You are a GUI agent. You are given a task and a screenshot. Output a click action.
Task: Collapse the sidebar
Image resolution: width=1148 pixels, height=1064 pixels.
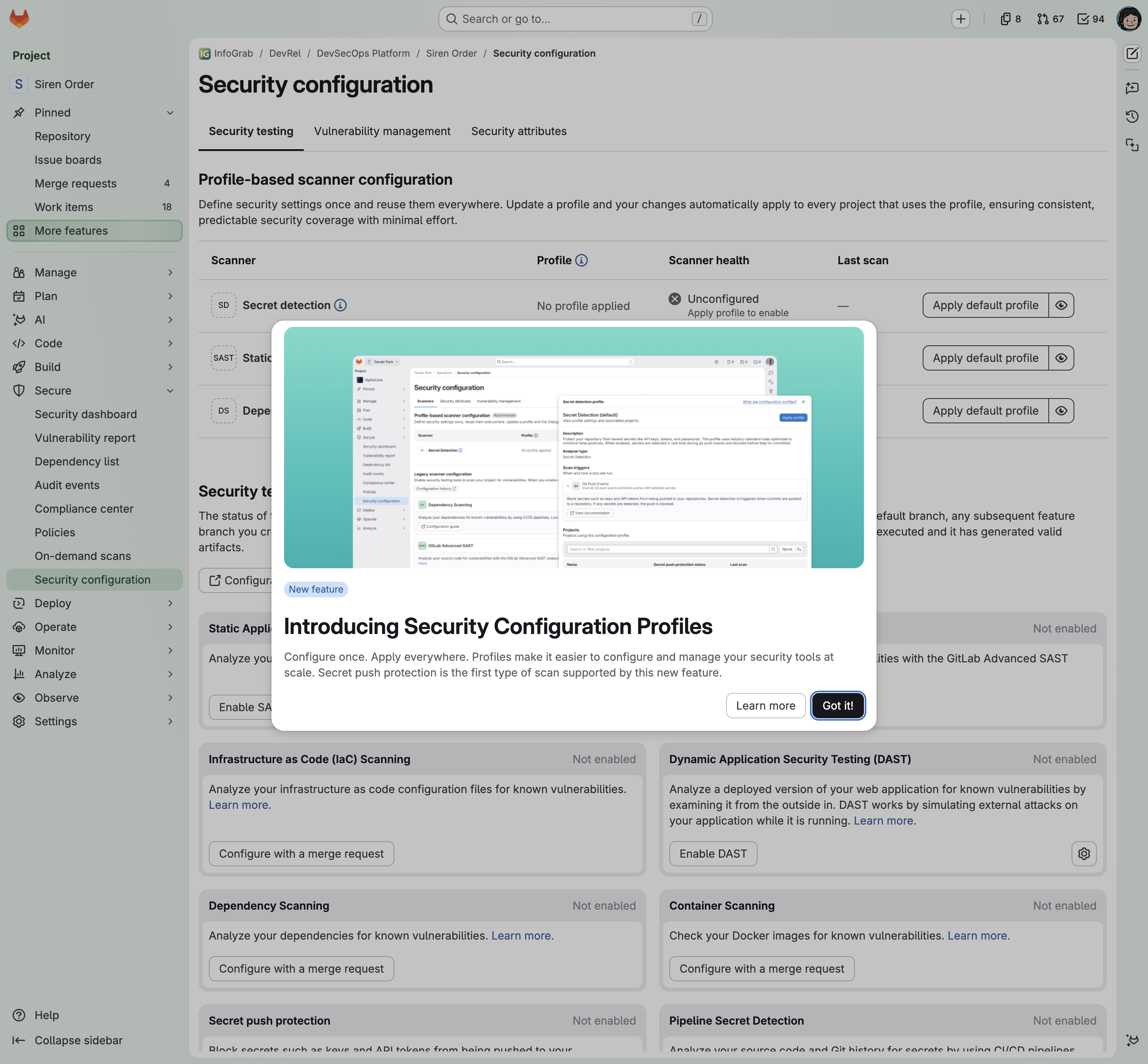(67, 1040)
